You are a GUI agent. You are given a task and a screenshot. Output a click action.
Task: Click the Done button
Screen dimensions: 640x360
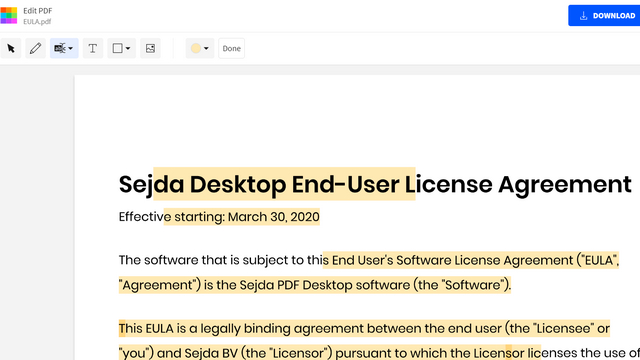(x=231, y=48)
